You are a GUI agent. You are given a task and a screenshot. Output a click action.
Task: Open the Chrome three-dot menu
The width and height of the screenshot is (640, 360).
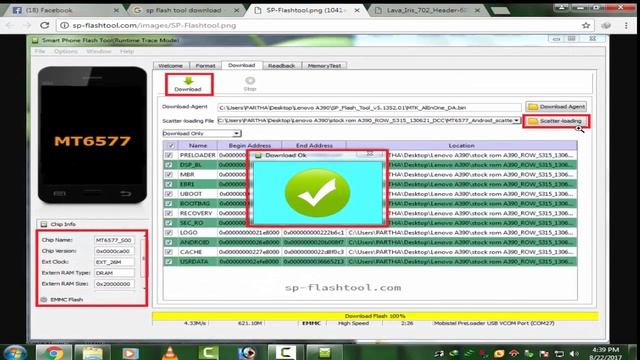coord(626,25)
